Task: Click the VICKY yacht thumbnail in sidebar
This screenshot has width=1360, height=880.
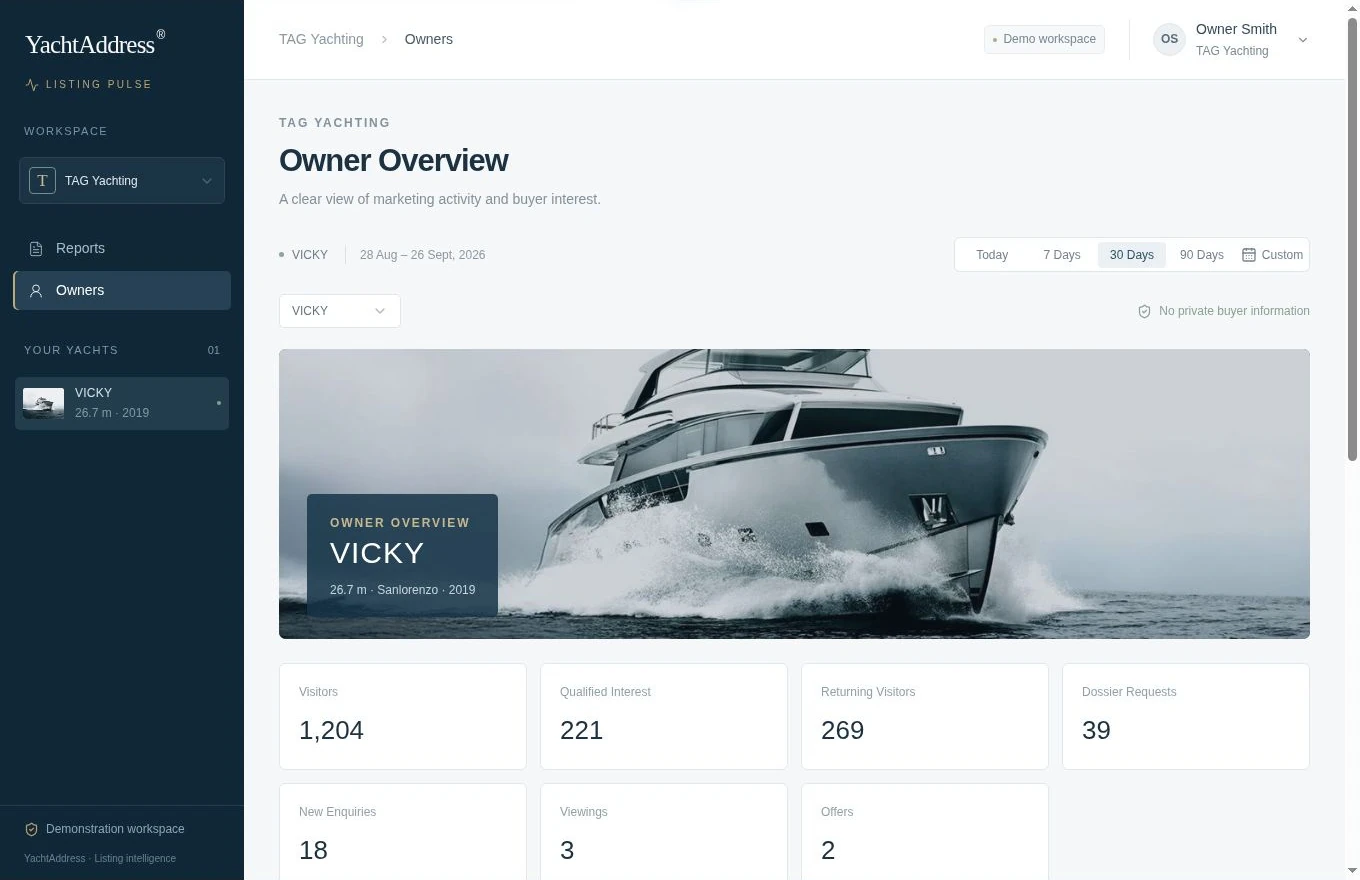Action: click(43, 403)
